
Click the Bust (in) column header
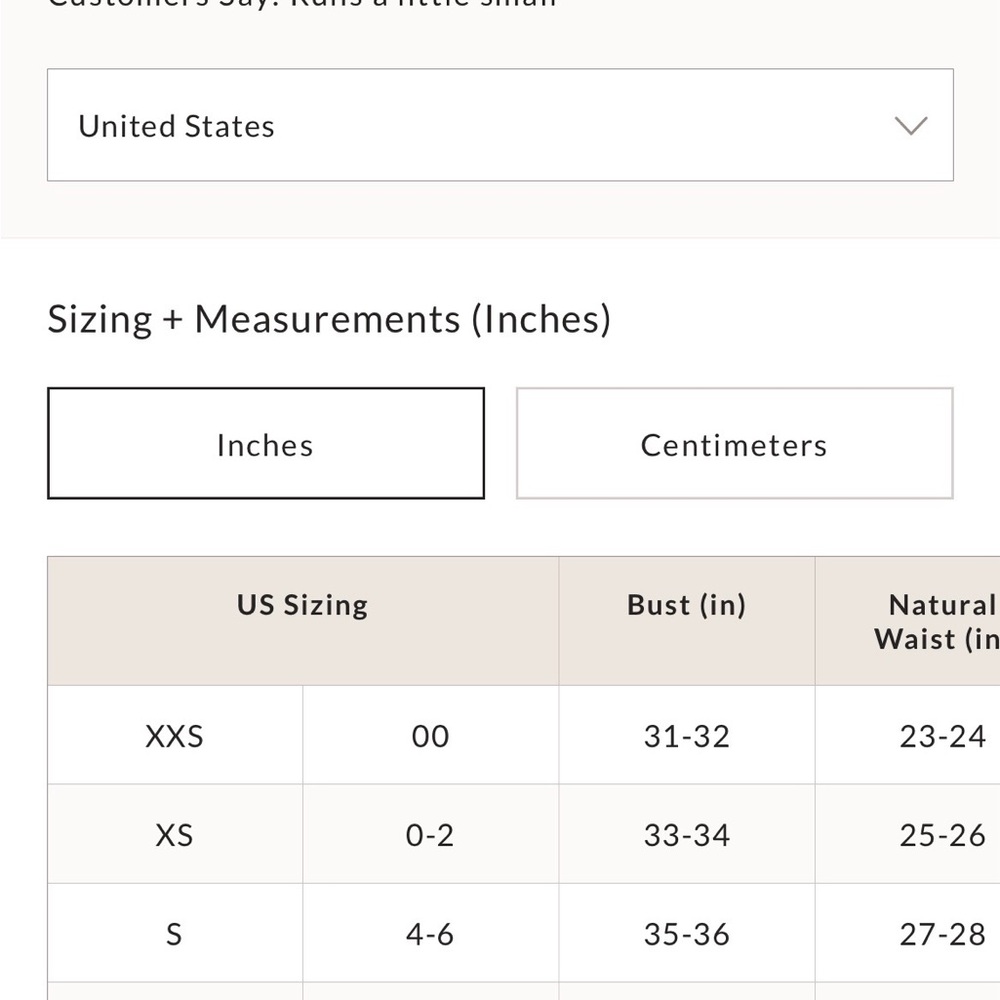tap(687, 621)
